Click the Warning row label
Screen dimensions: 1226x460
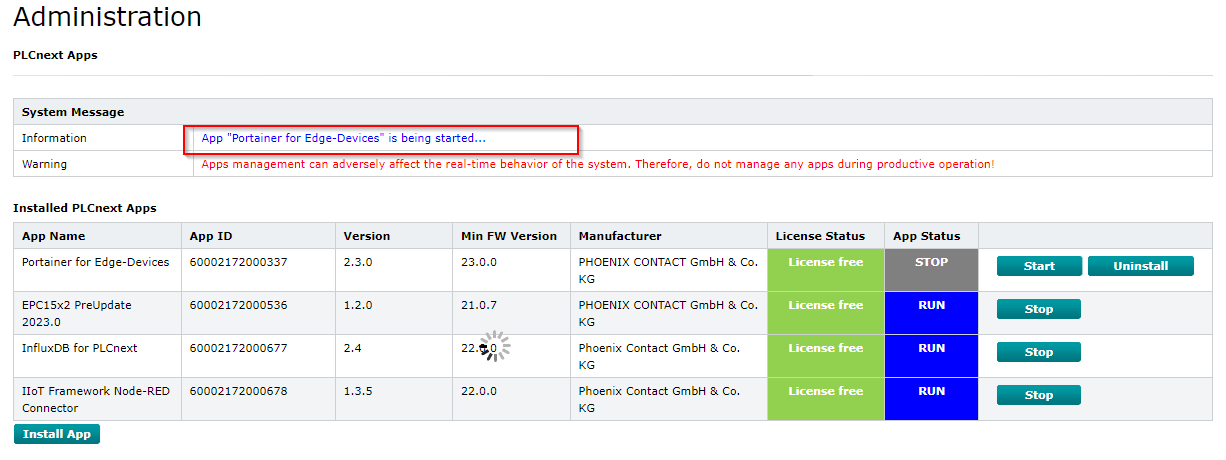pos(44,164)
